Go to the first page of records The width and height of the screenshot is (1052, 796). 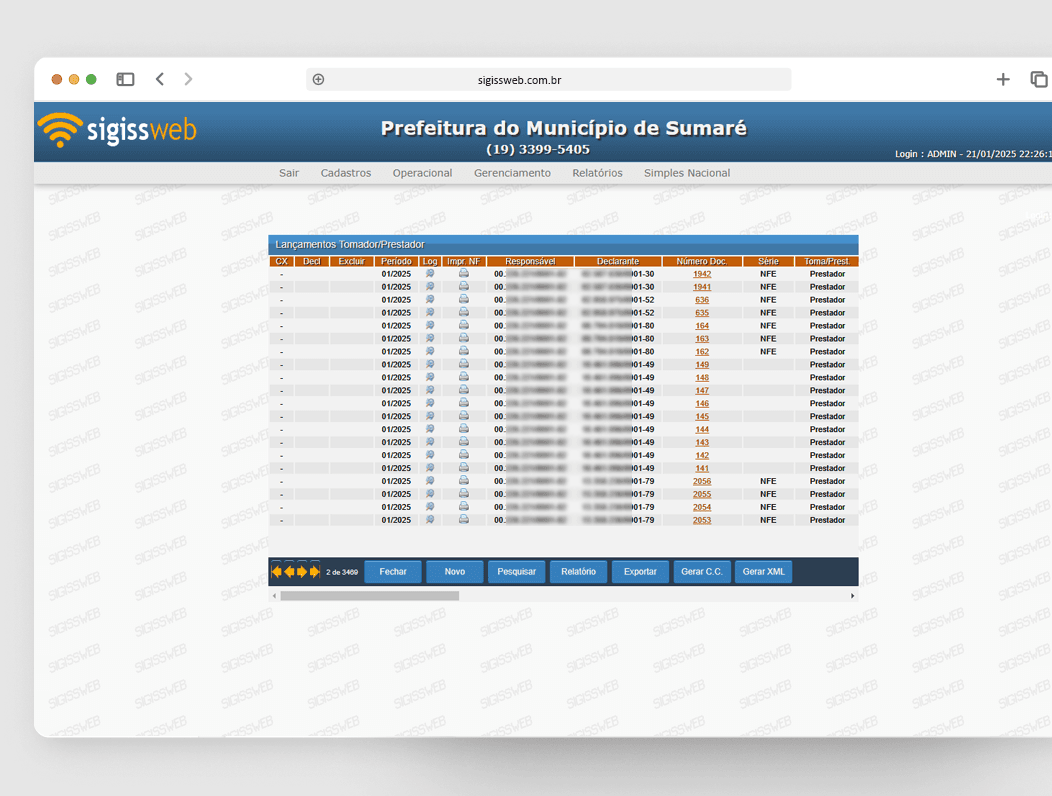click(x=276, y=571)
